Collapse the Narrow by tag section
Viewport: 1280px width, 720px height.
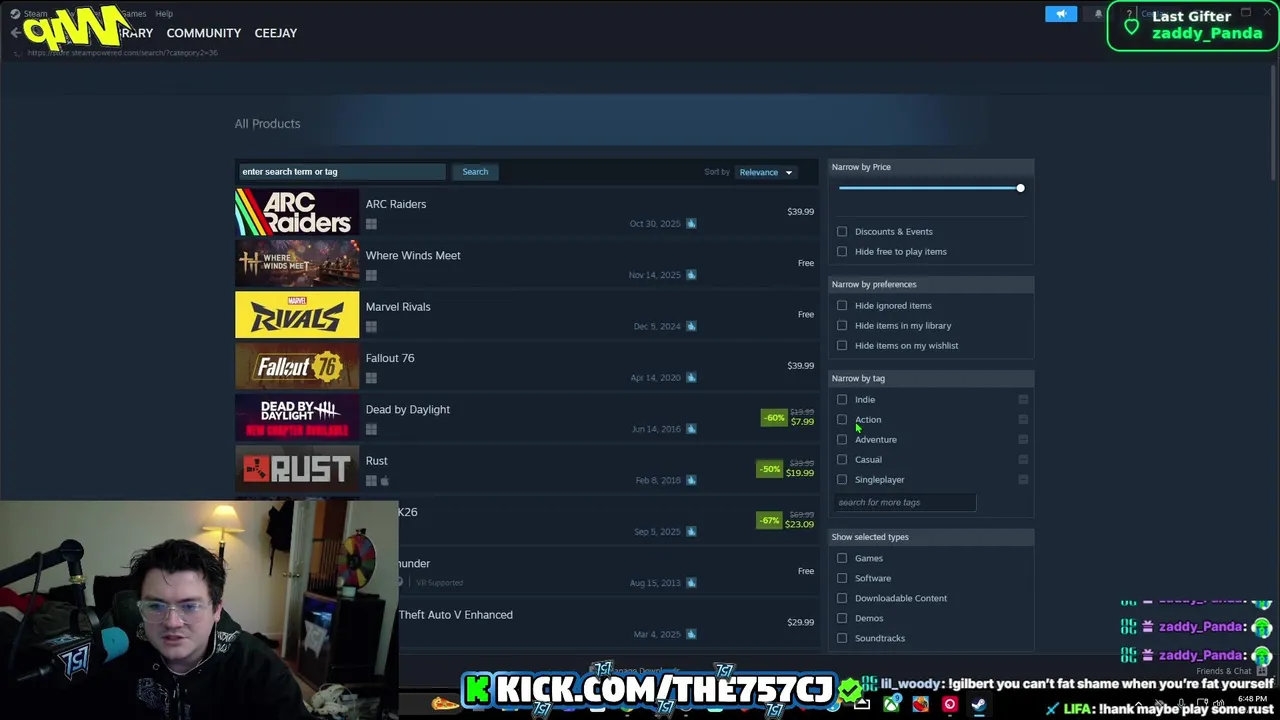[x=931, y=378]
